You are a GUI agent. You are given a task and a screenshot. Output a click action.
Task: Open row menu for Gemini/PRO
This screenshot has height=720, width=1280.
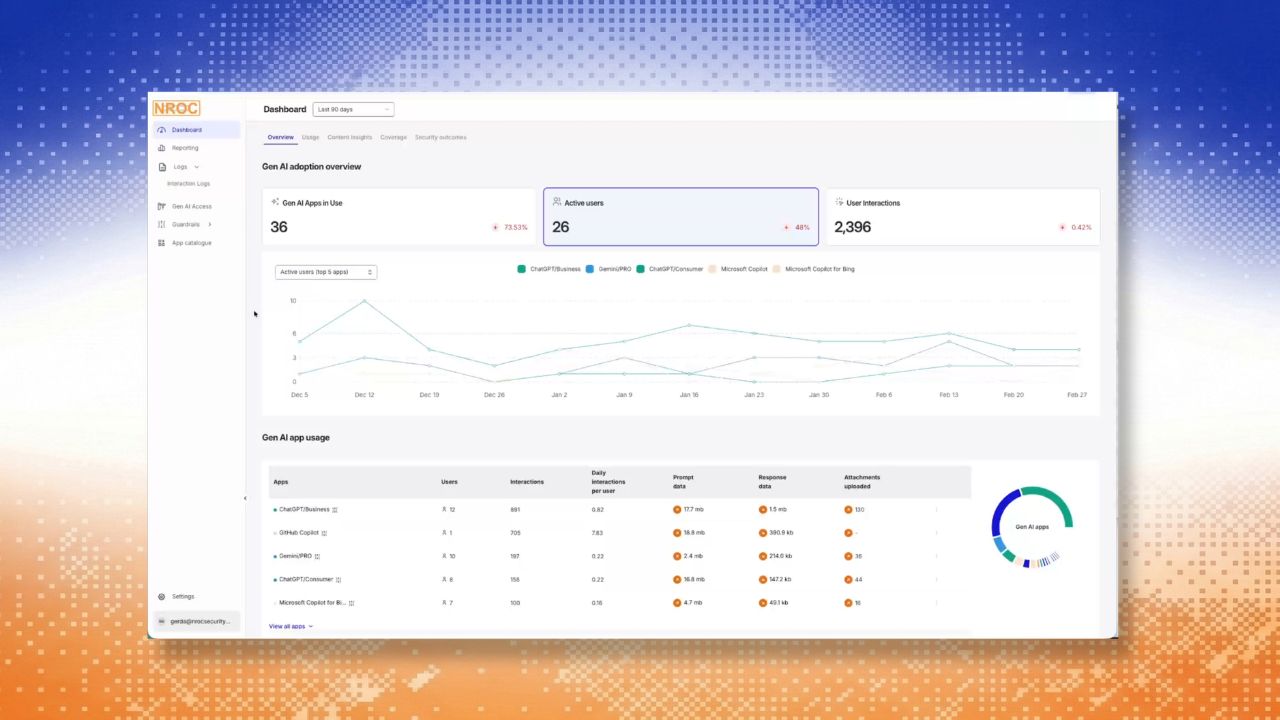pos(937,556)
